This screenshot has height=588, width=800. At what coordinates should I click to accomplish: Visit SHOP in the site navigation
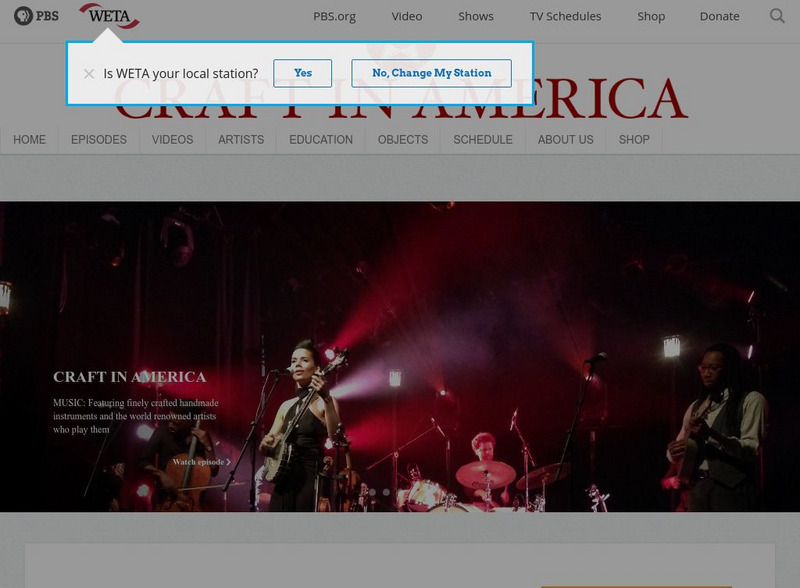(633, 140)
